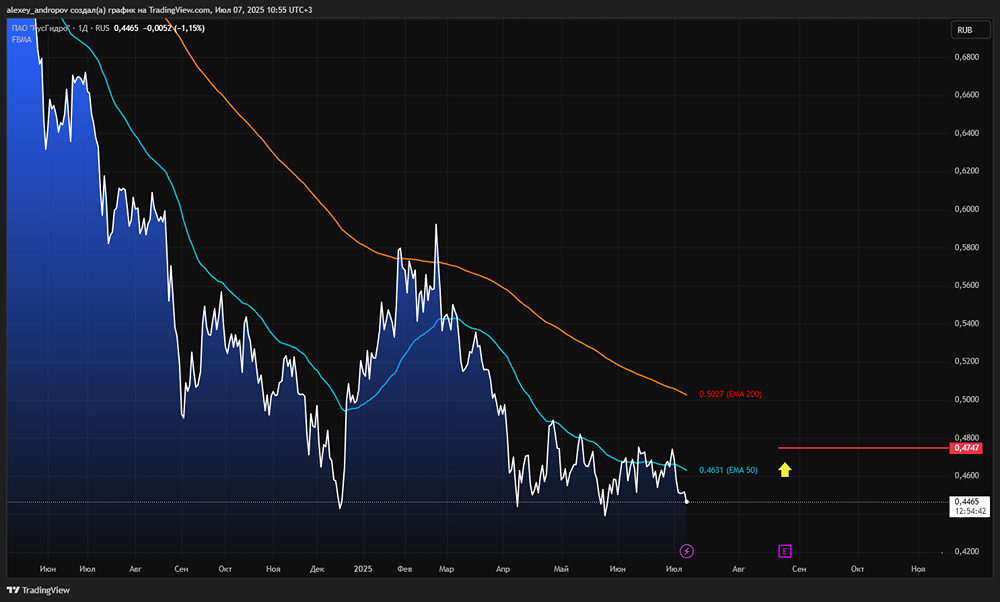Click the 0.5027 (EMA 200) label
Viewport: 1000px width, 602px height.
[x=730, y=394]
